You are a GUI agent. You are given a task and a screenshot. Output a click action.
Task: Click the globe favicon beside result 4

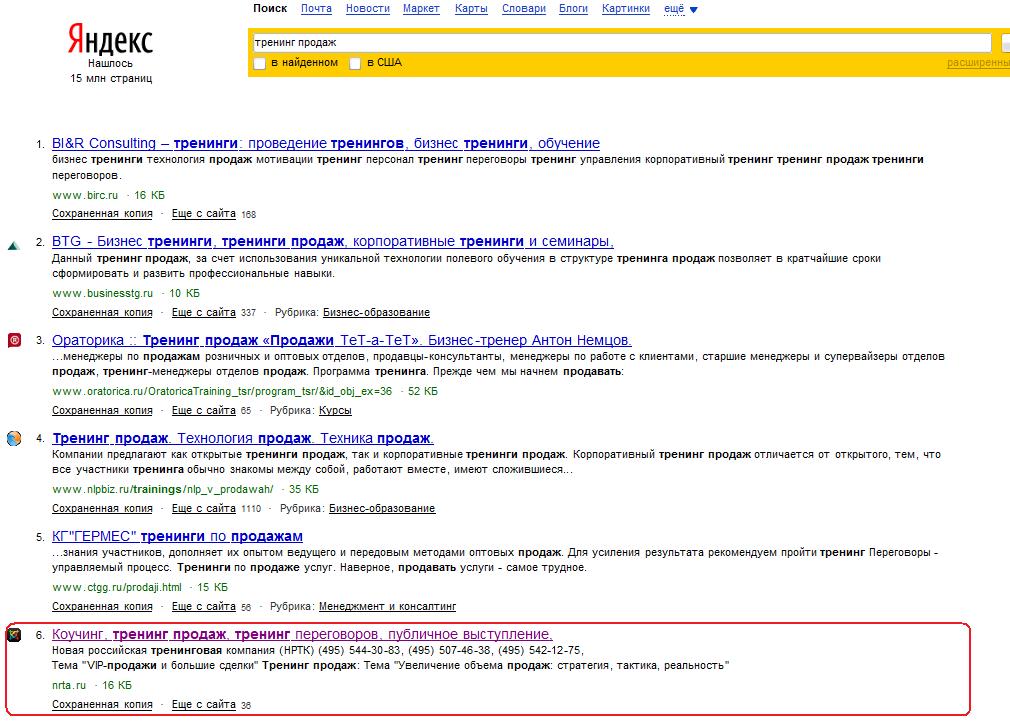tap(14, 438)
